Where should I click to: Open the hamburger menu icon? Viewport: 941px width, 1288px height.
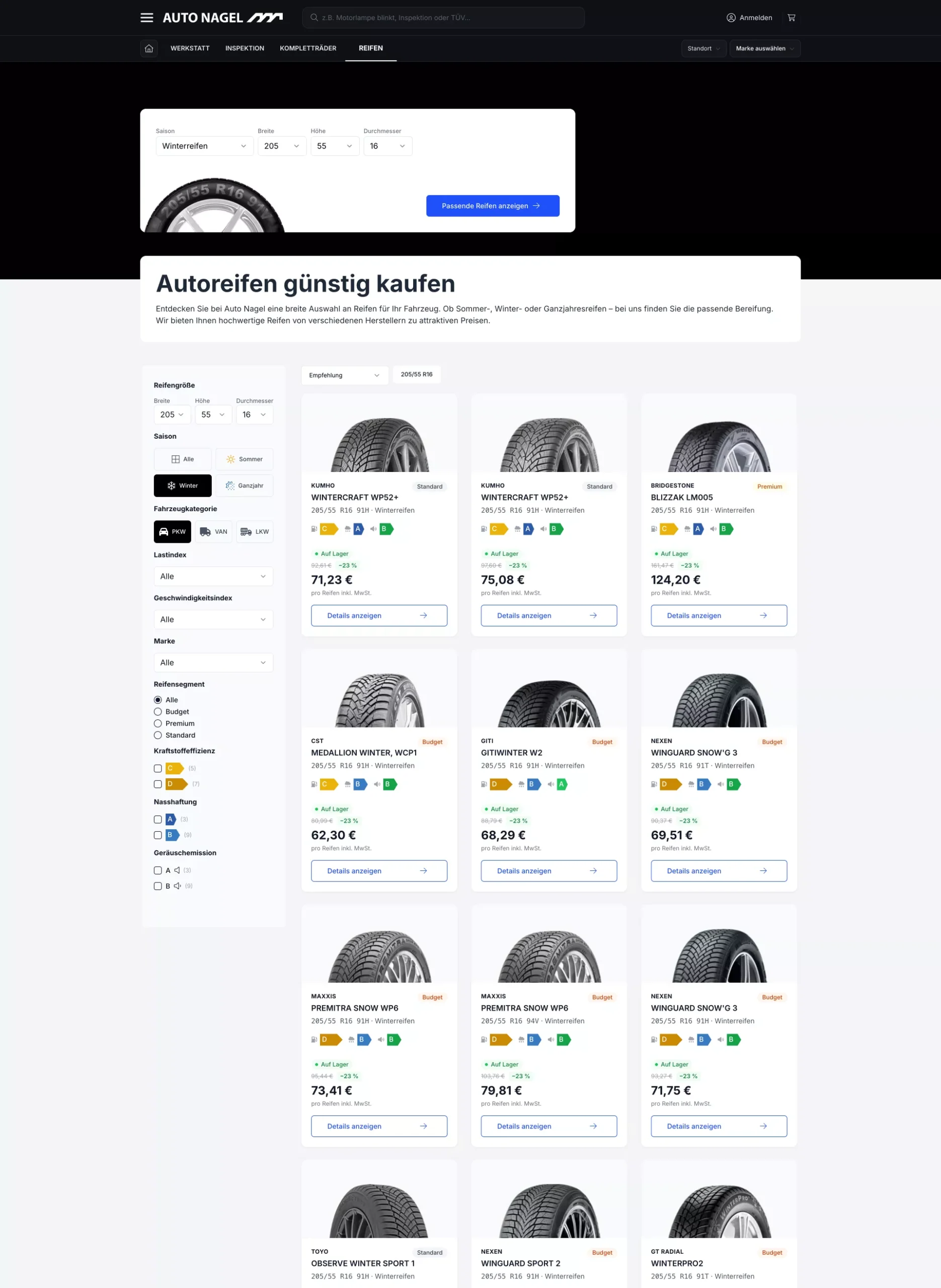(x=147, y=18)
